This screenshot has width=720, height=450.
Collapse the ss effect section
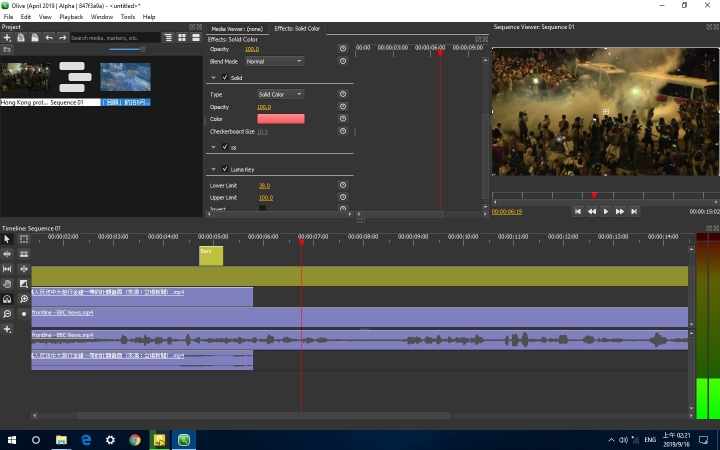tap(213, 147)
